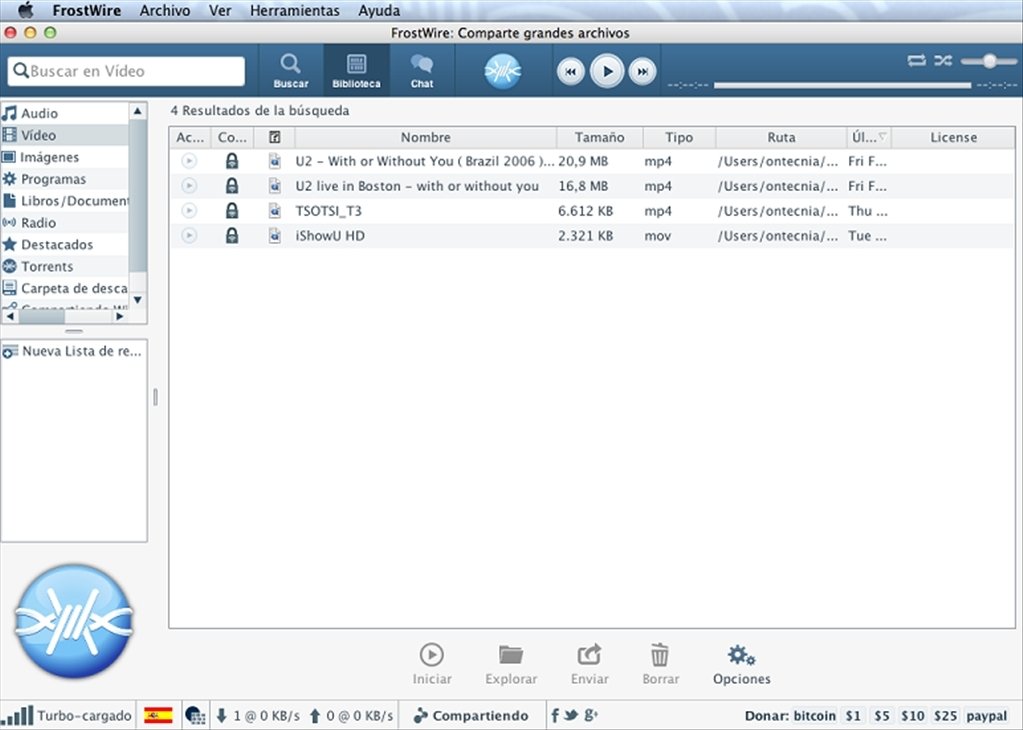The height and width of the screenshot is (730, 1023).
Task: Open FrostWire Twitter page icon
Action: 571,715
